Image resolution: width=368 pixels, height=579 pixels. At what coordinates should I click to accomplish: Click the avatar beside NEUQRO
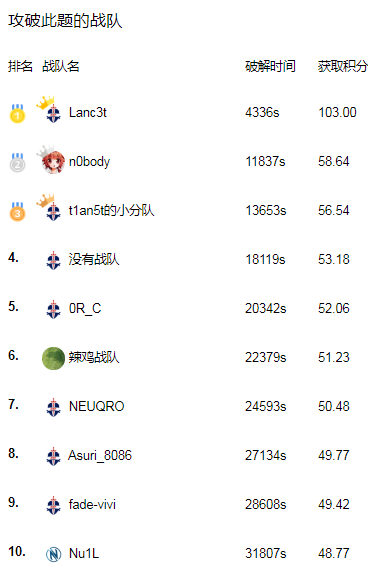(54, 407)
